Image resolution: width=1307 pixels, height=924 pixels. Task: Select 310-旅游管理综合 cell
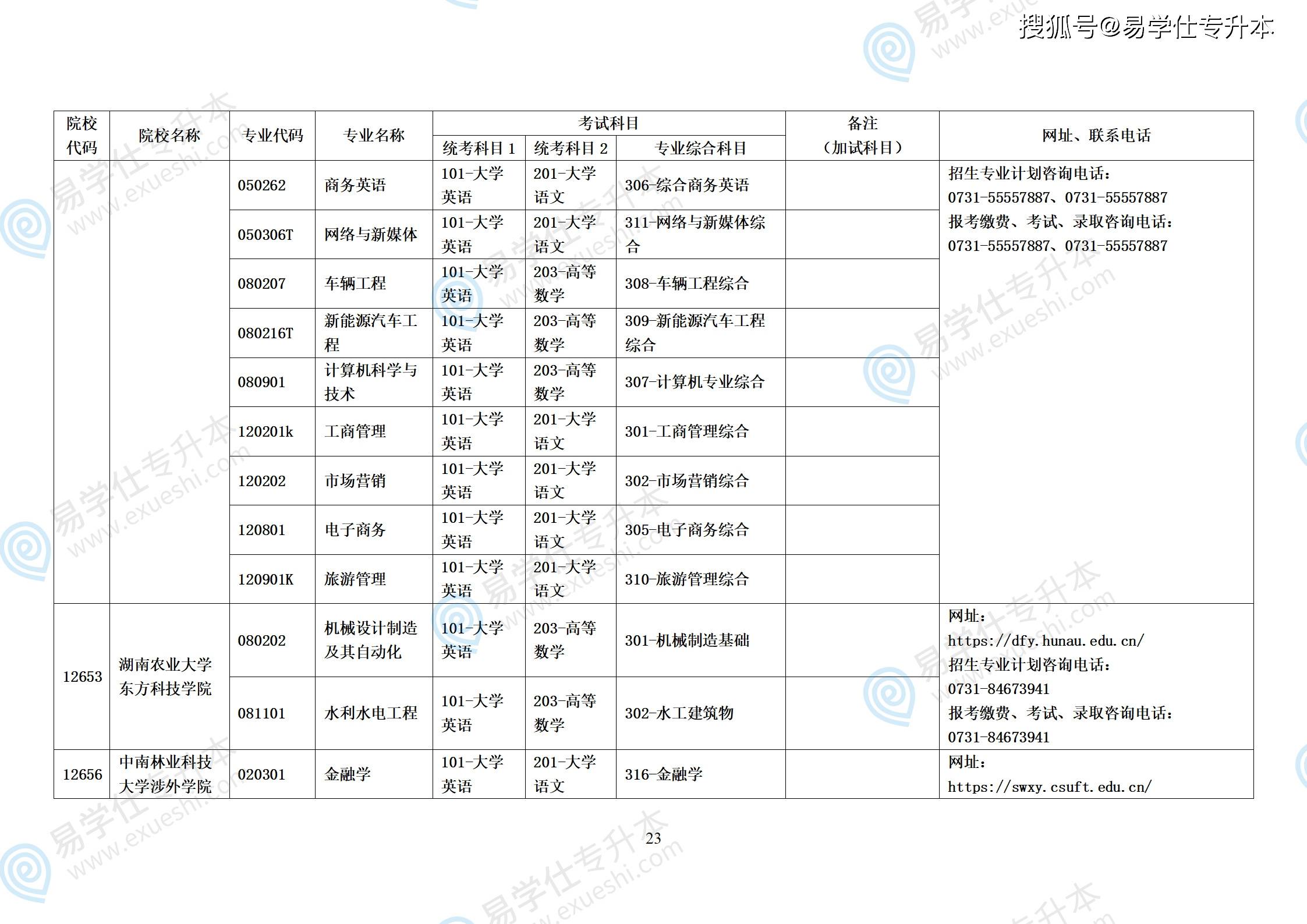(701, 579)
